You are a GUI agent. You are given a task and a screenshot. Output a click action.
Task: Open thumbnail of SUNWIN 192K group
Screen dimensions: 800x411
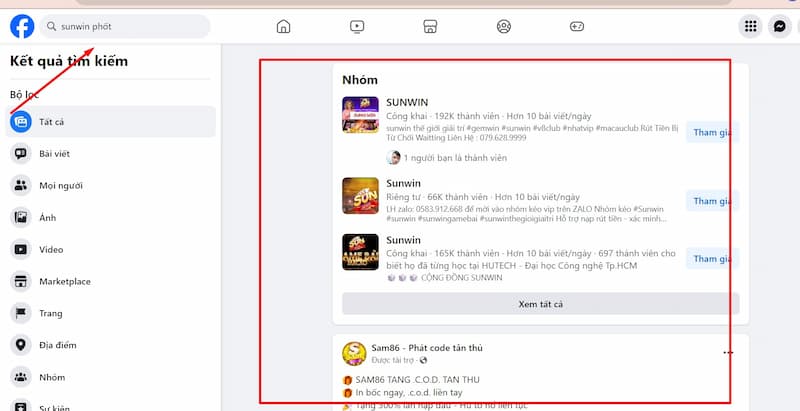click(x=360, y=115)
